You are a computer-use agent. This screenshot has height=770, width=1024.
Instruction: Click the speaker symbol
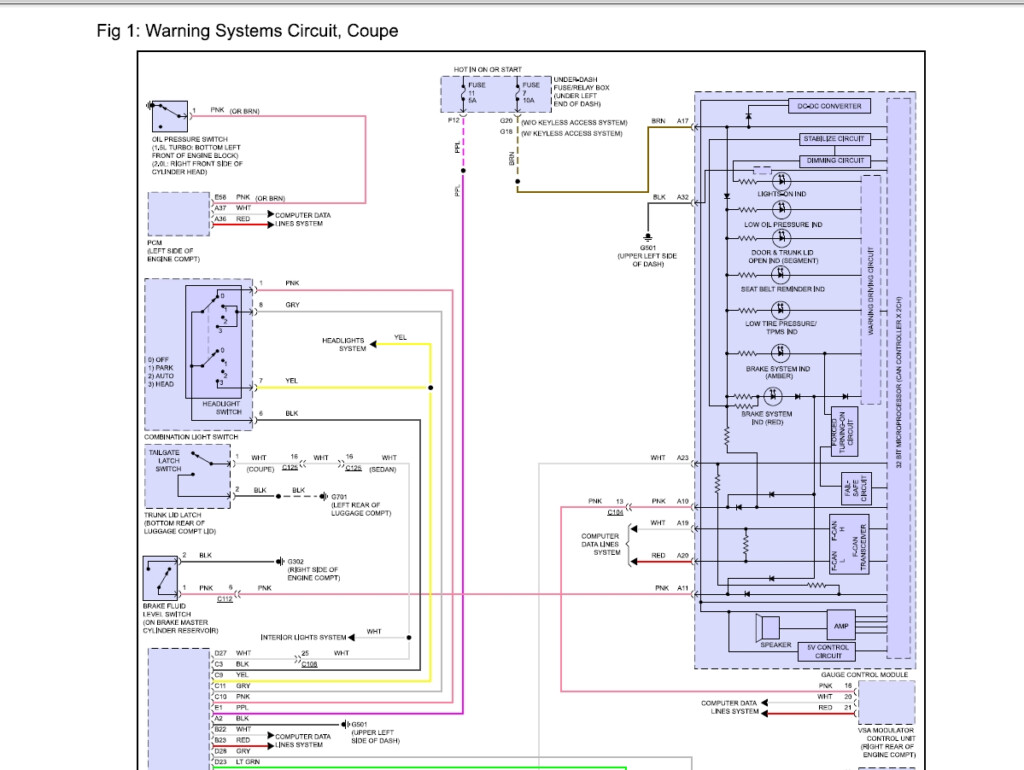[768, 627]
